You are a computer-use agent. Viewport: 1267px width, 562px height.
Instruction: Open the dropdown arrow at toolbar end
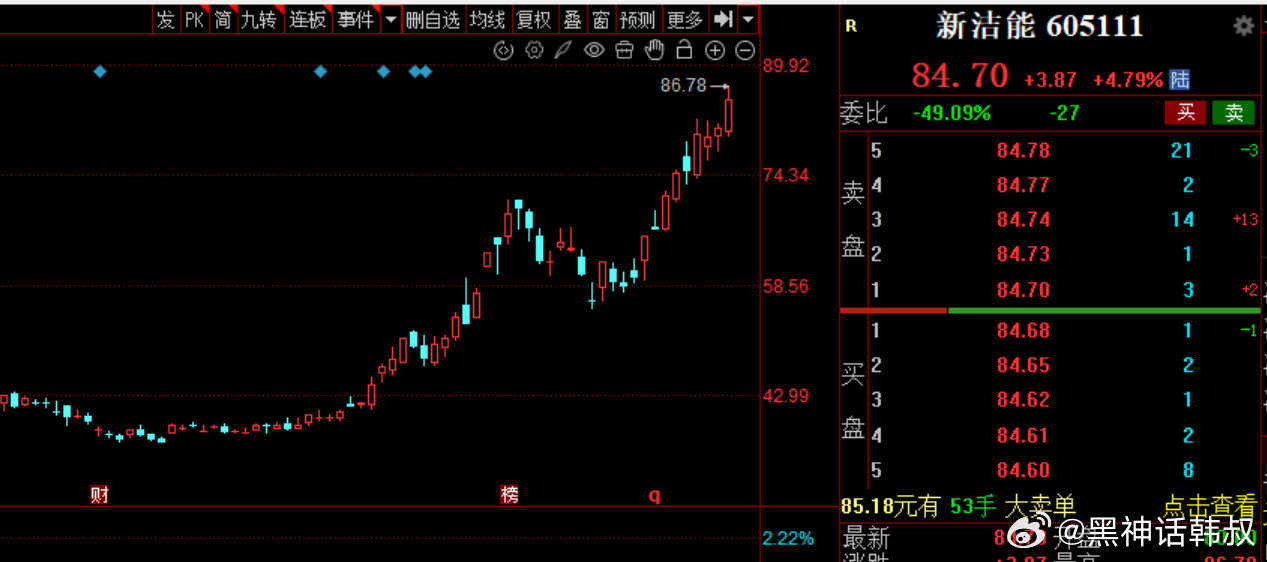pyautogui.click(x=747, y=19)
